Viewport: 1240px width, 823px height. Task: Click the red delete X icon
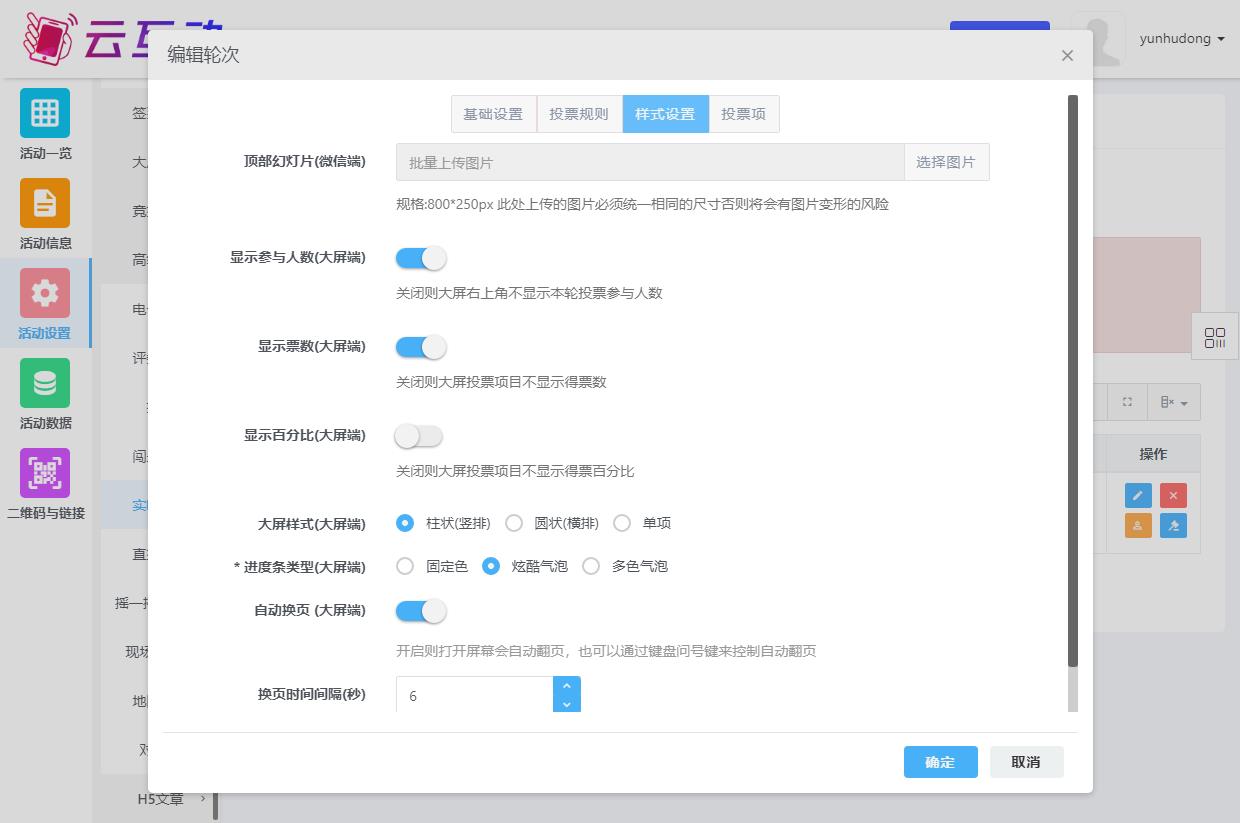(1173, 496)
